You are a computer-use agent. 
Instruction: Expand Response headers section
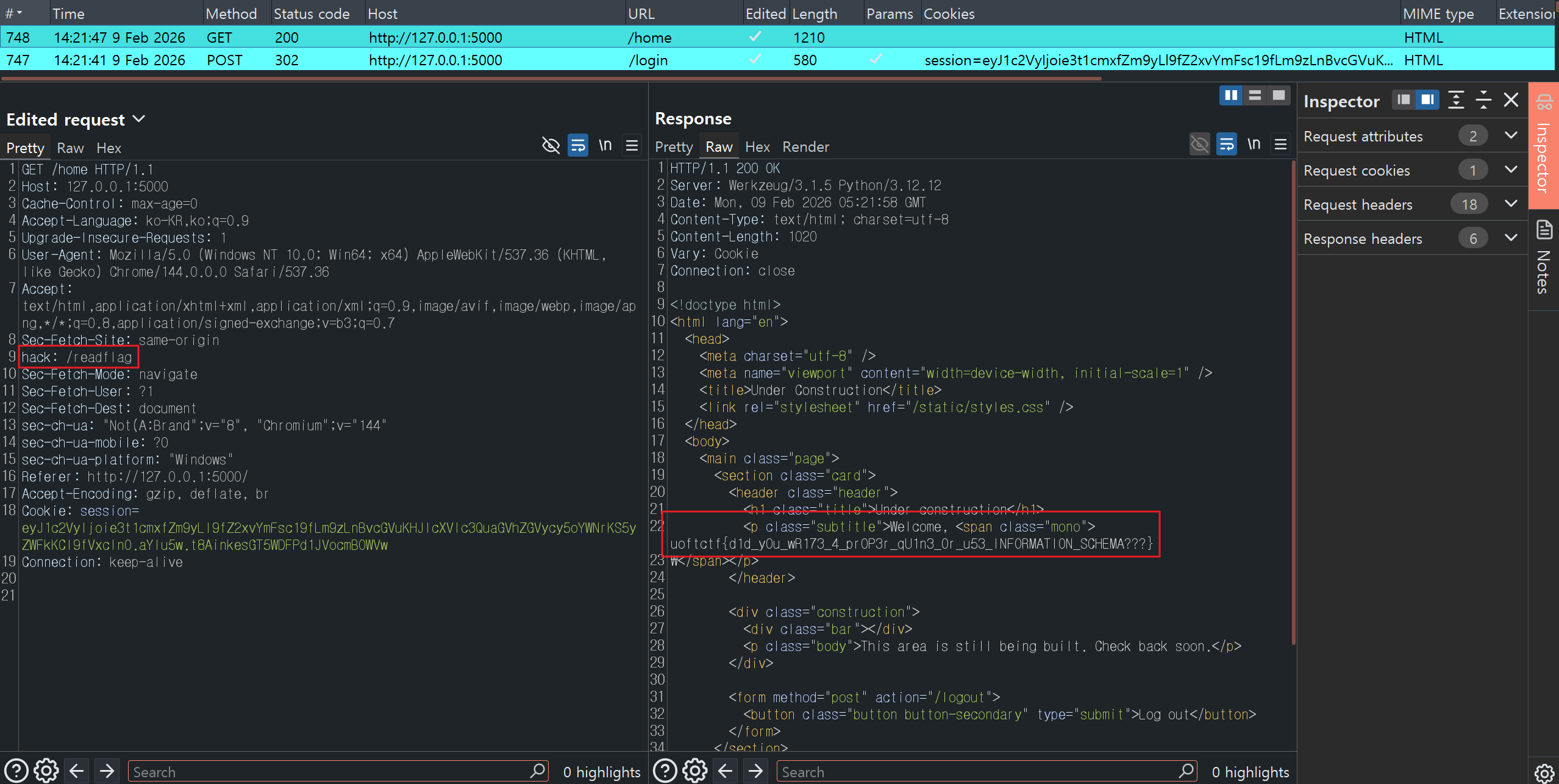click(1511, 238)
